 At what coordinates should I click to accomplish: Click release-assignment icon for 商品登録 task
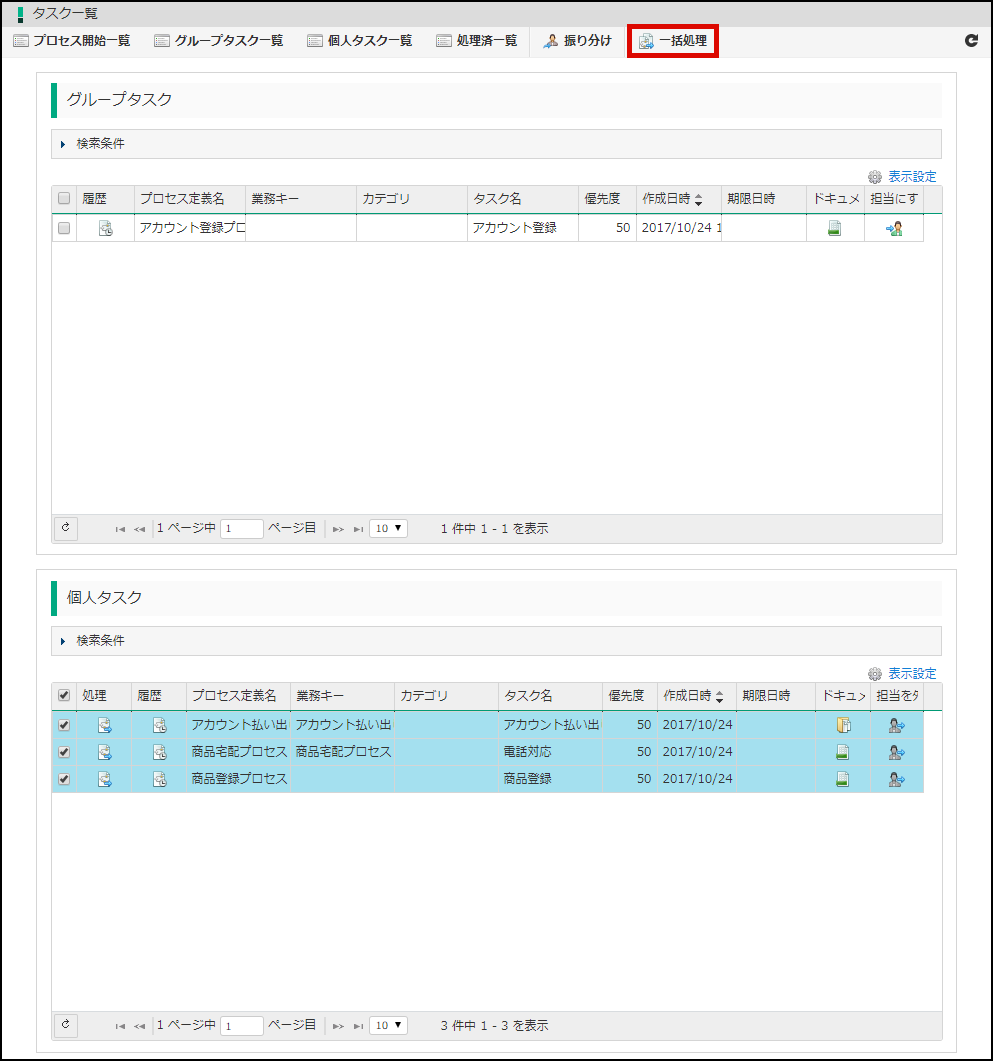pyautogui.click(x=896, y=779)
